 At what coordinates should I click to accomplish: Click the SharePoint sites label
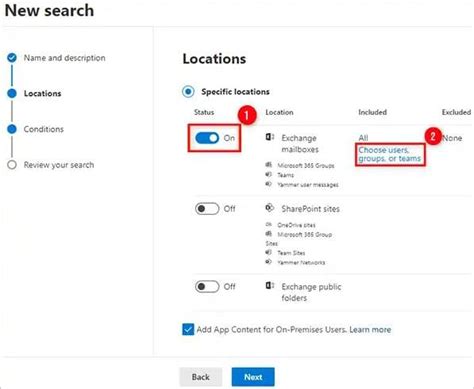(310, 209)
